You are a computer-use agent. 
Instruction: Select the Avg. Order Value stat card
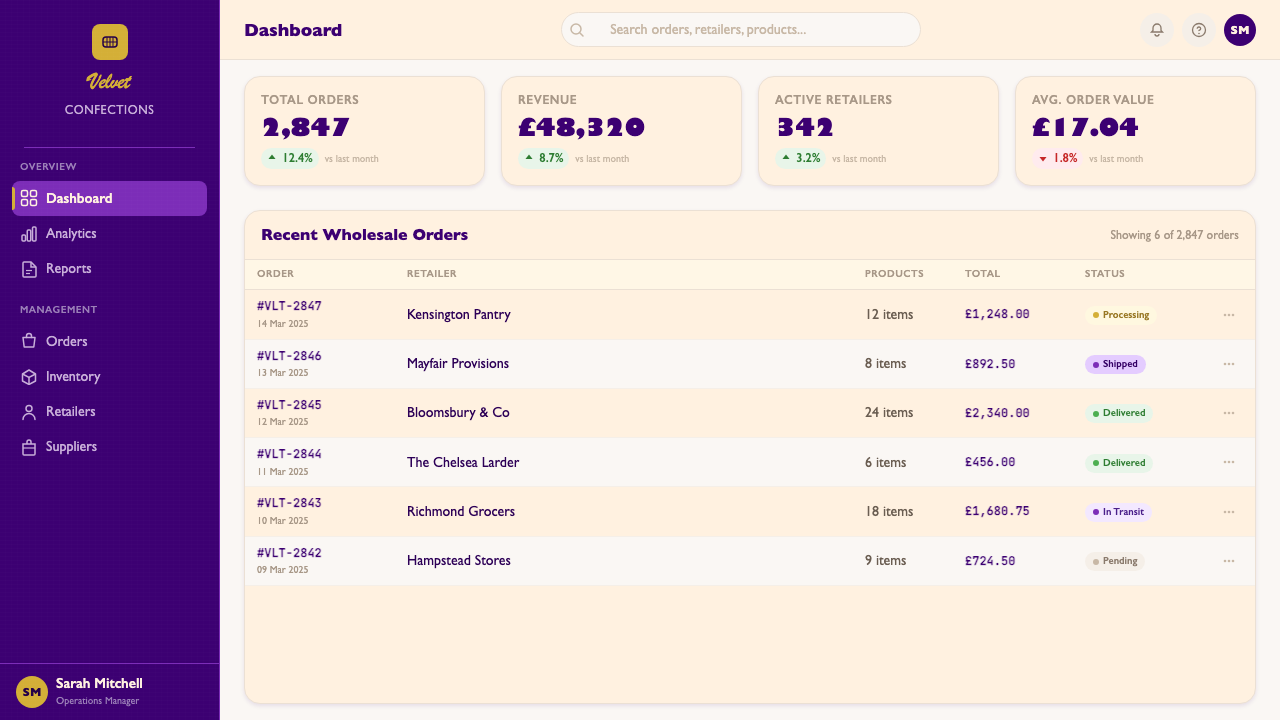(1135, 131)
